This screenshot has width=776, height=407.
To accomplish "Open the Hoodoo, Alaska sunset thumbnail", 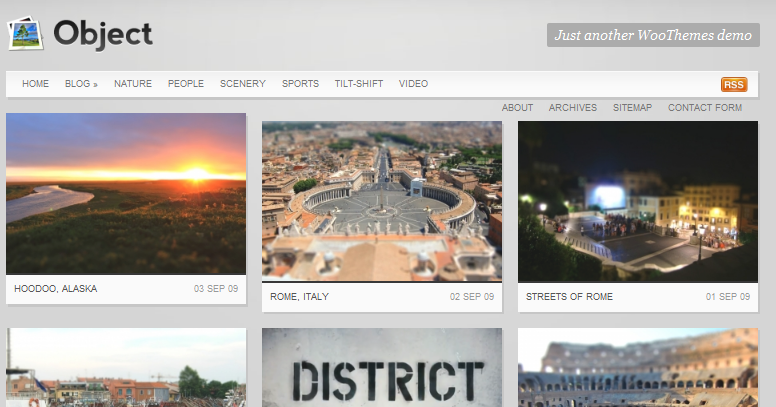I will [126, 194].
